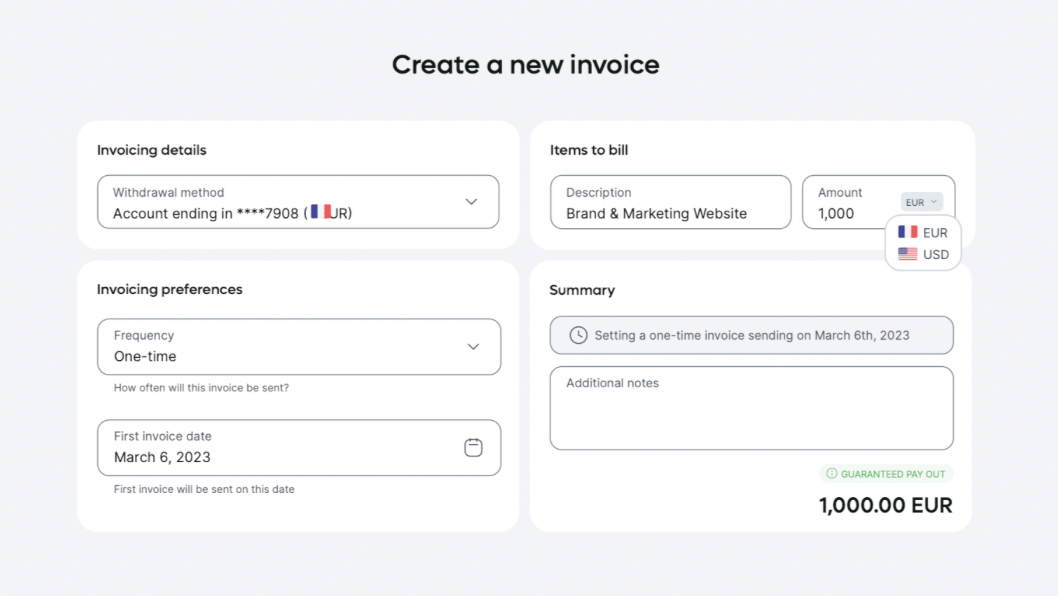Click the French flag next to EUR option
The height and width of the screenshot is (596, 1058).
(x=908, y=231)
